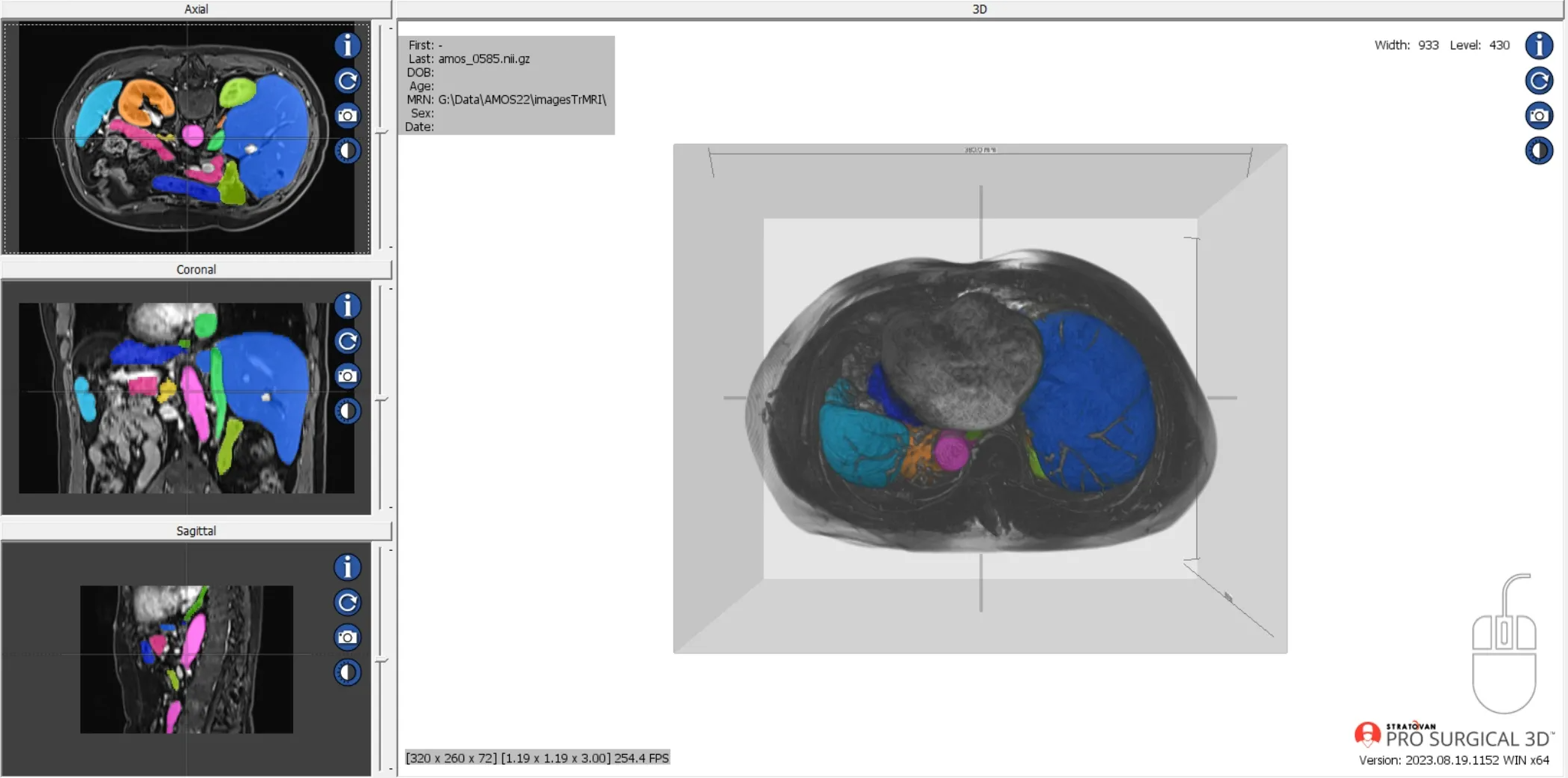Toggle contrast adjustment on the Axial view
The height and width of the screenshot is (778, 1568).
[346, 151]
